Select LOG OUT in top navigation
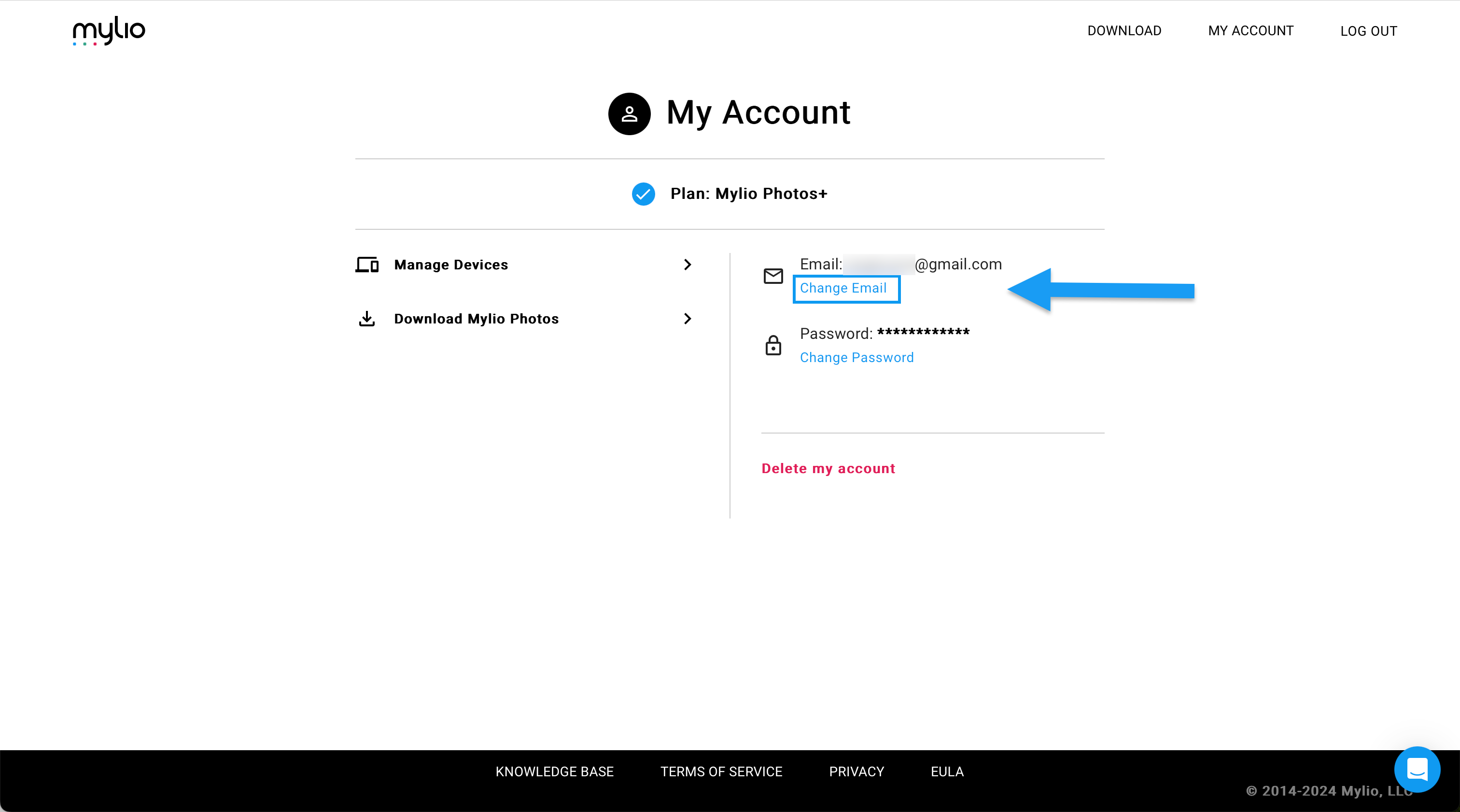Image resolution: width=1460 pixels, height=812 pixels. point(1368,31)
